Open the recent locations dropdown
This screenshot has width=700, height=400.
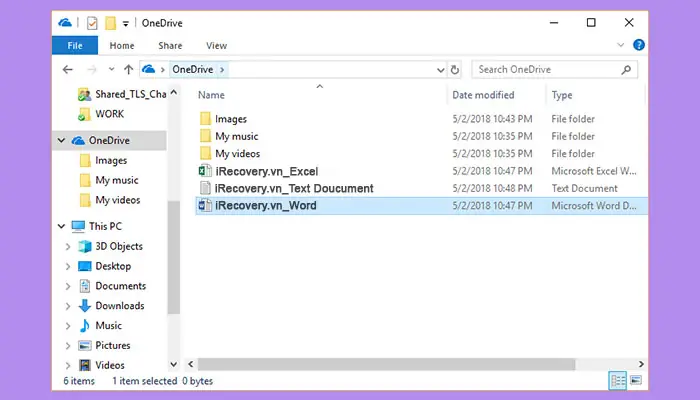pyautogui.click(x=111, y=70)
